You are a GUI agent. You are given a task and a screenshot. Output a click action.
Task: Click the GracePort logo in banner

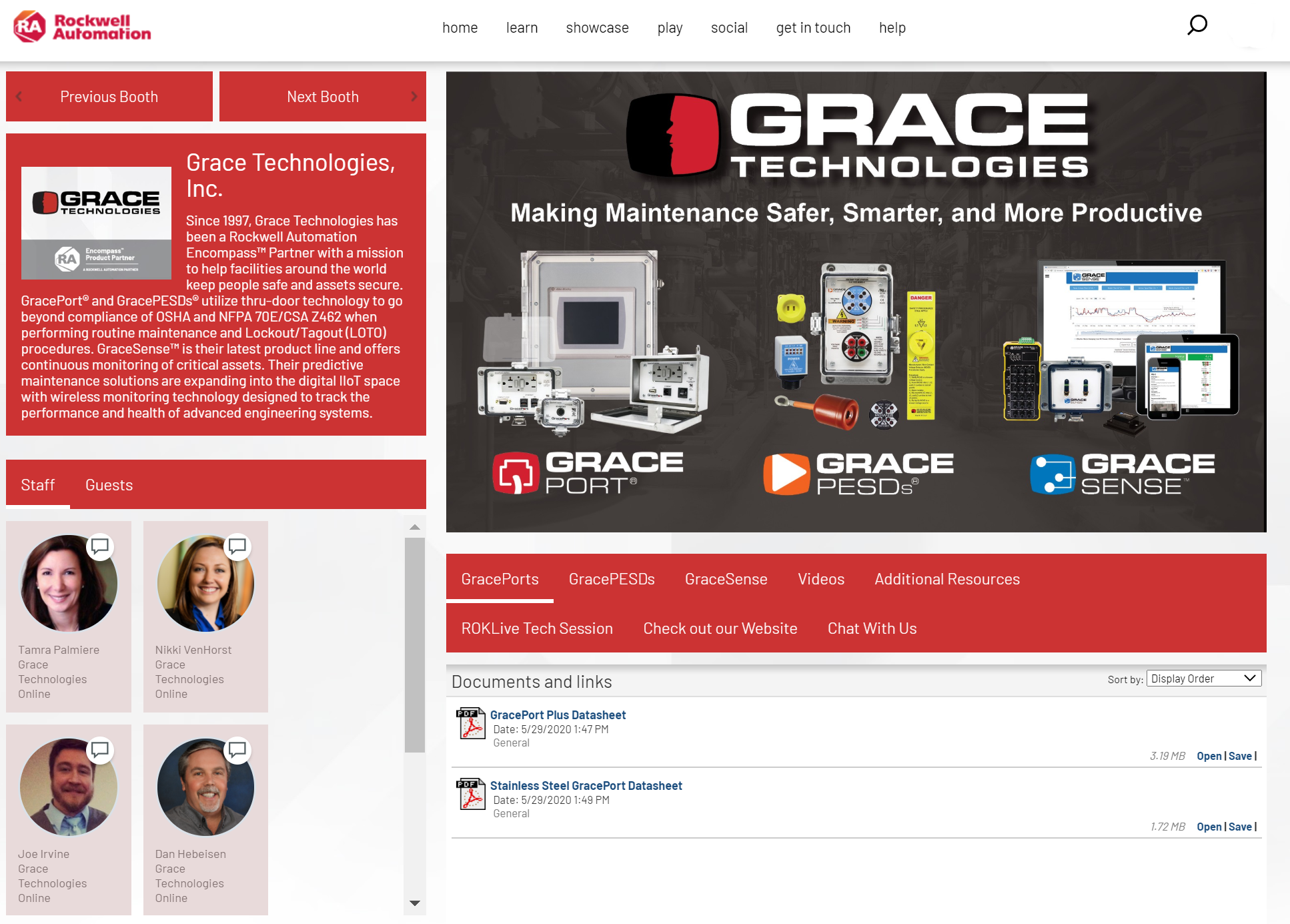click(587, 473)
